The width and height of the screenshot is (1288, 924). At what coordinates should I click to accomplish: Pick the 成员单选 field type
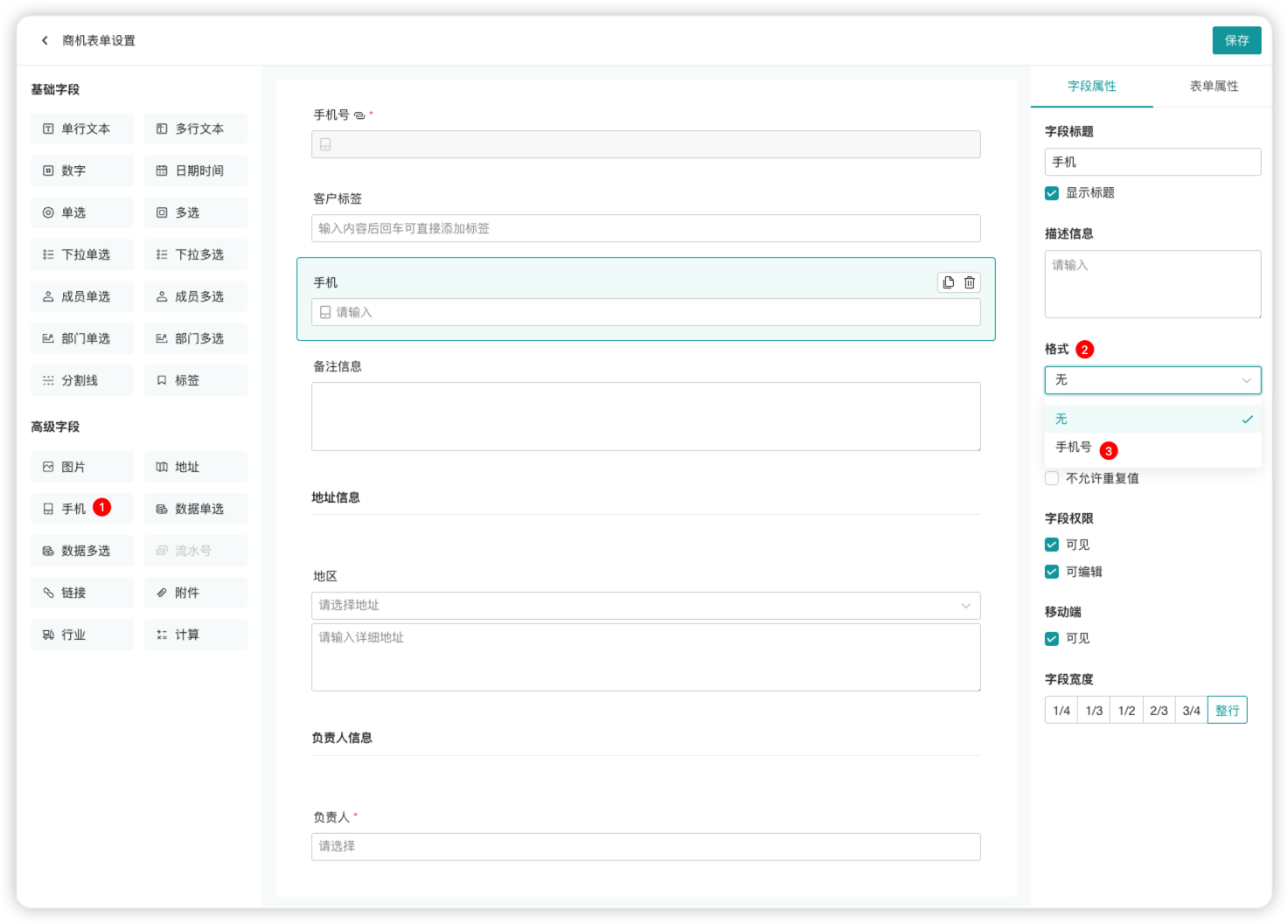[82, 296]
